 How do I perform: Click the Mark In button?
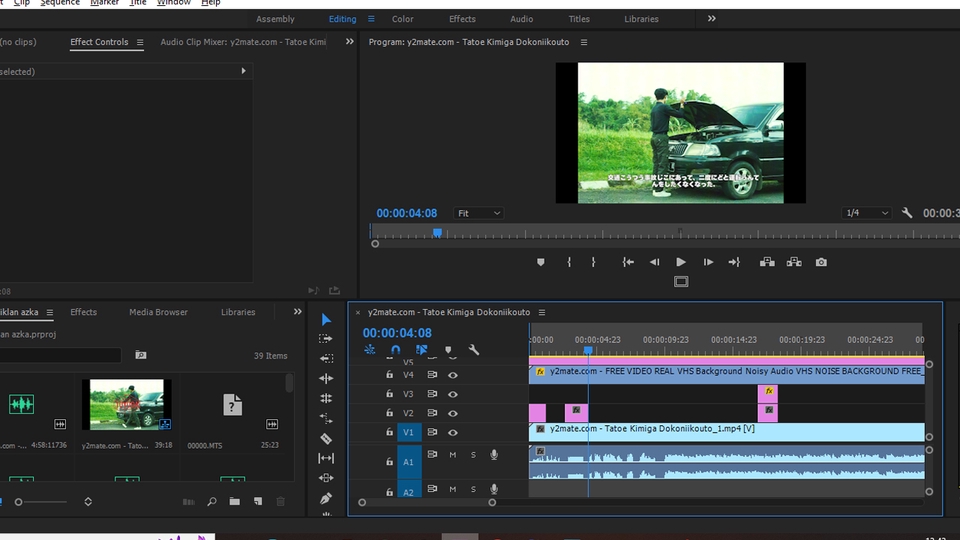coord(569,262)
